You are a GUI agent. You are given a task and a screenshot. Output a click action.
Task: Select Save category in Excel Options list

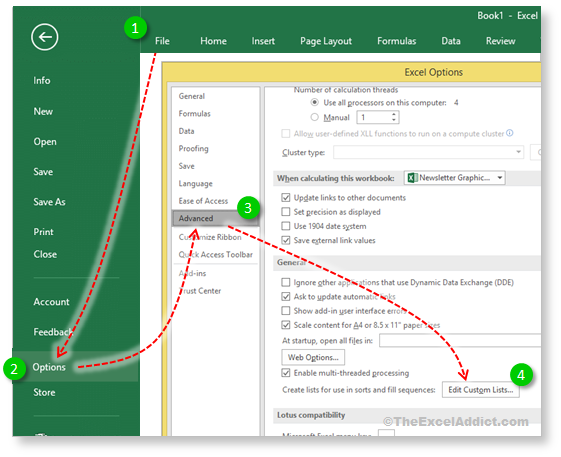[186, 166]
